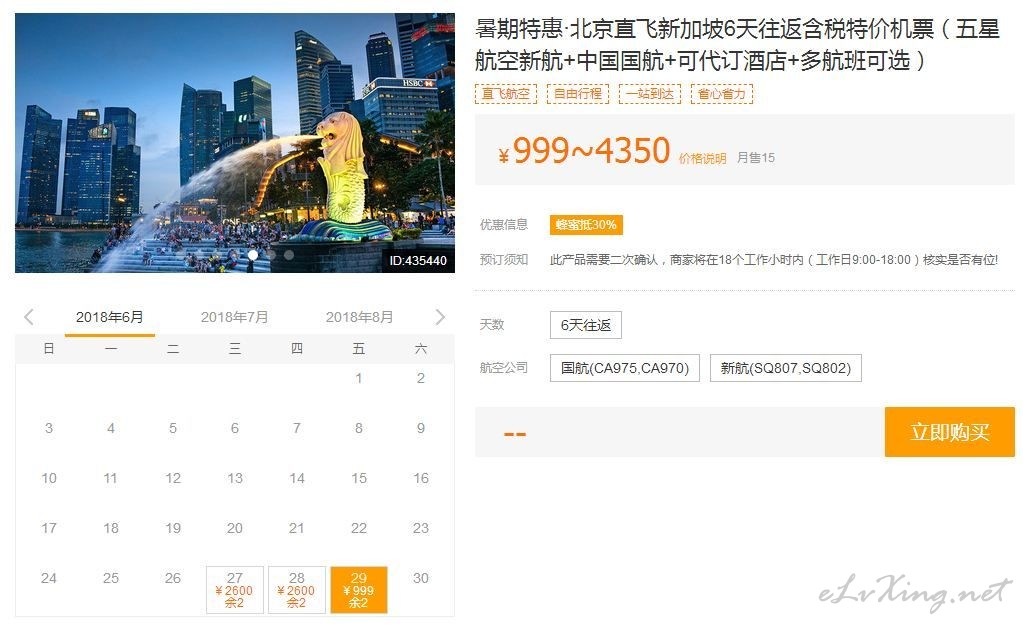
Task: Click calendar date 26
Action: [x=173, y=578]
